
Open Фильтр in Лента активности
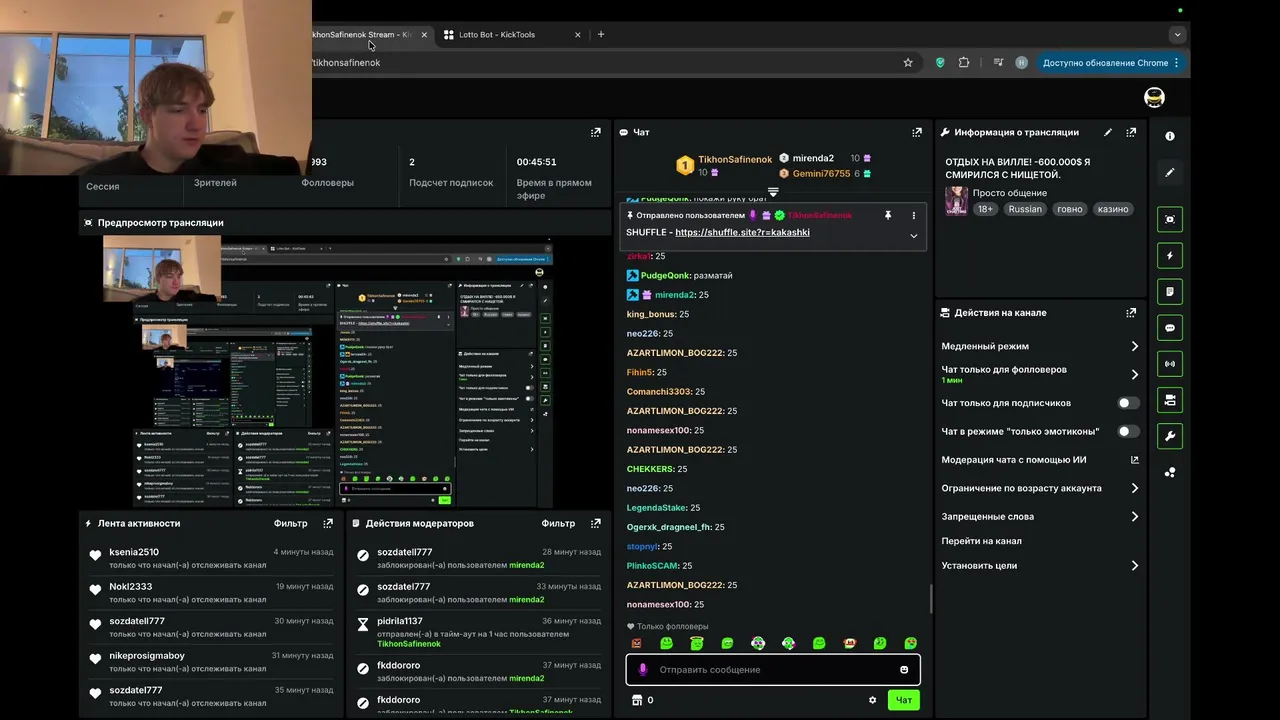pyautogui.click(x=291, y=523)
